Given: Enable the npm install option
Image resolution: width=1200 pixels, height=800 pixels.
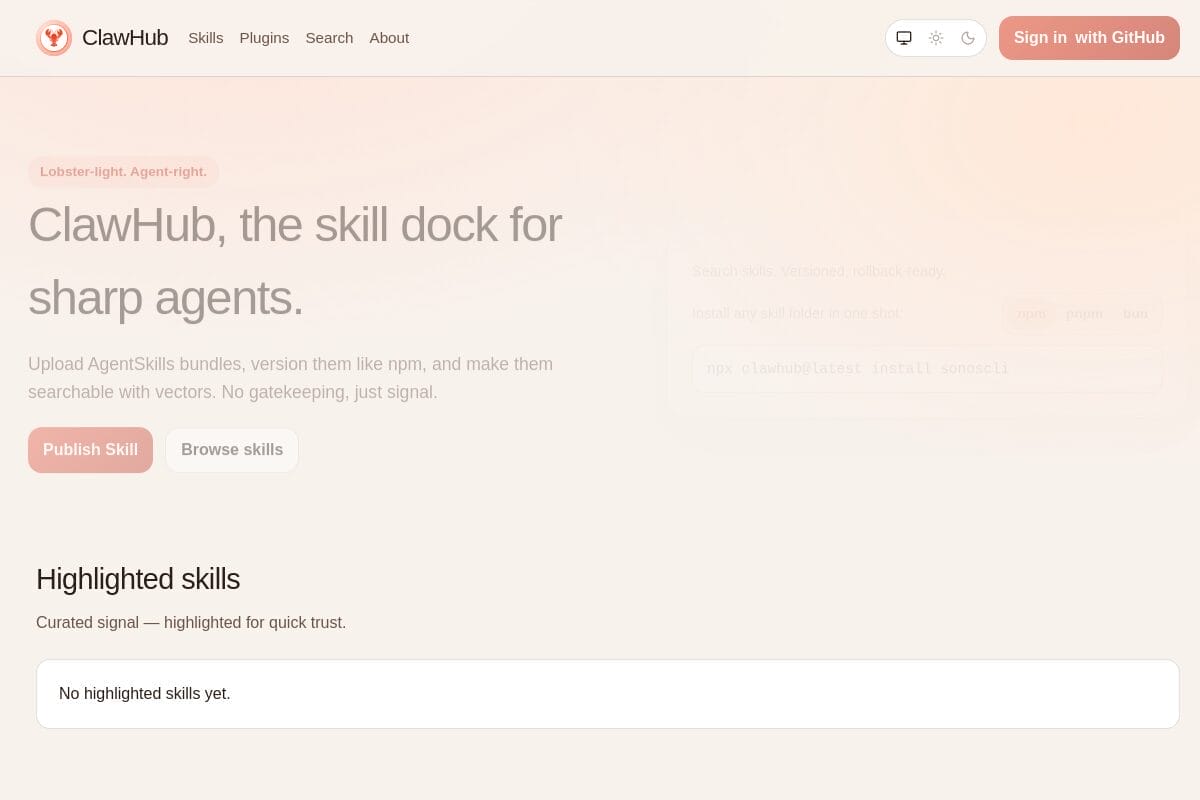Looking at the screenshot, I should pos(1030,313).
